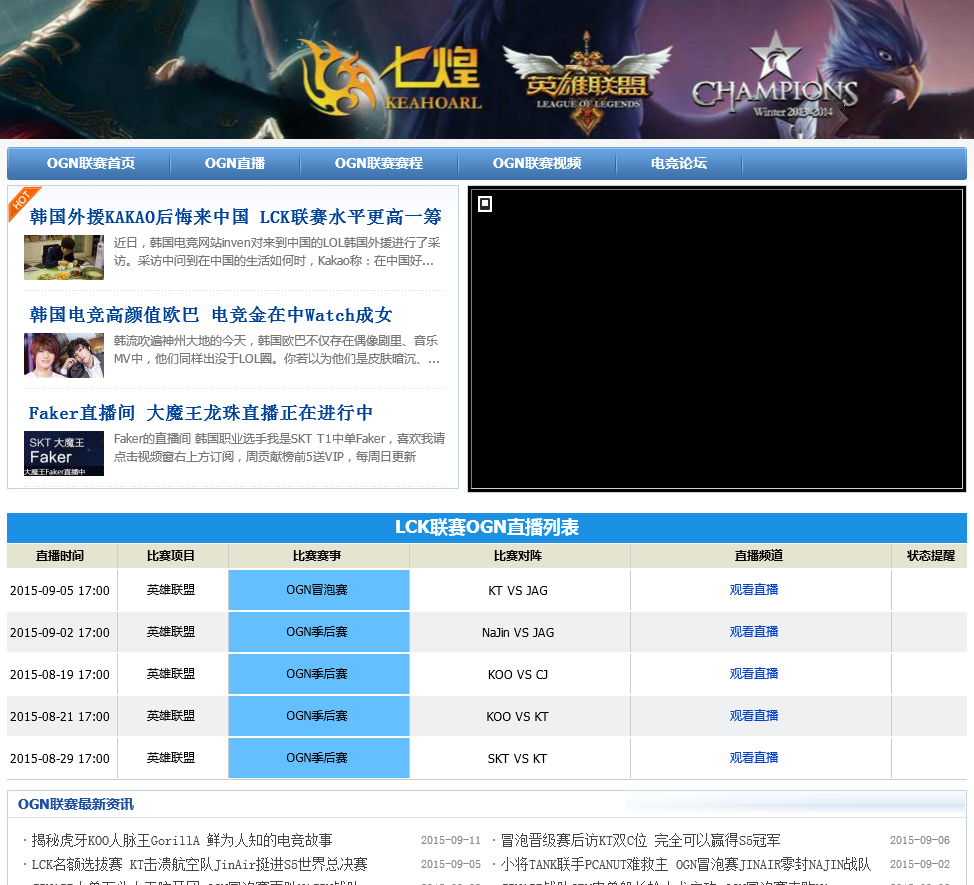Image resolution: width=974 pixels, height=885 pixels.
Task: Click the small square icon in video player
Action: pyautogui.click(x=485, y=204)
